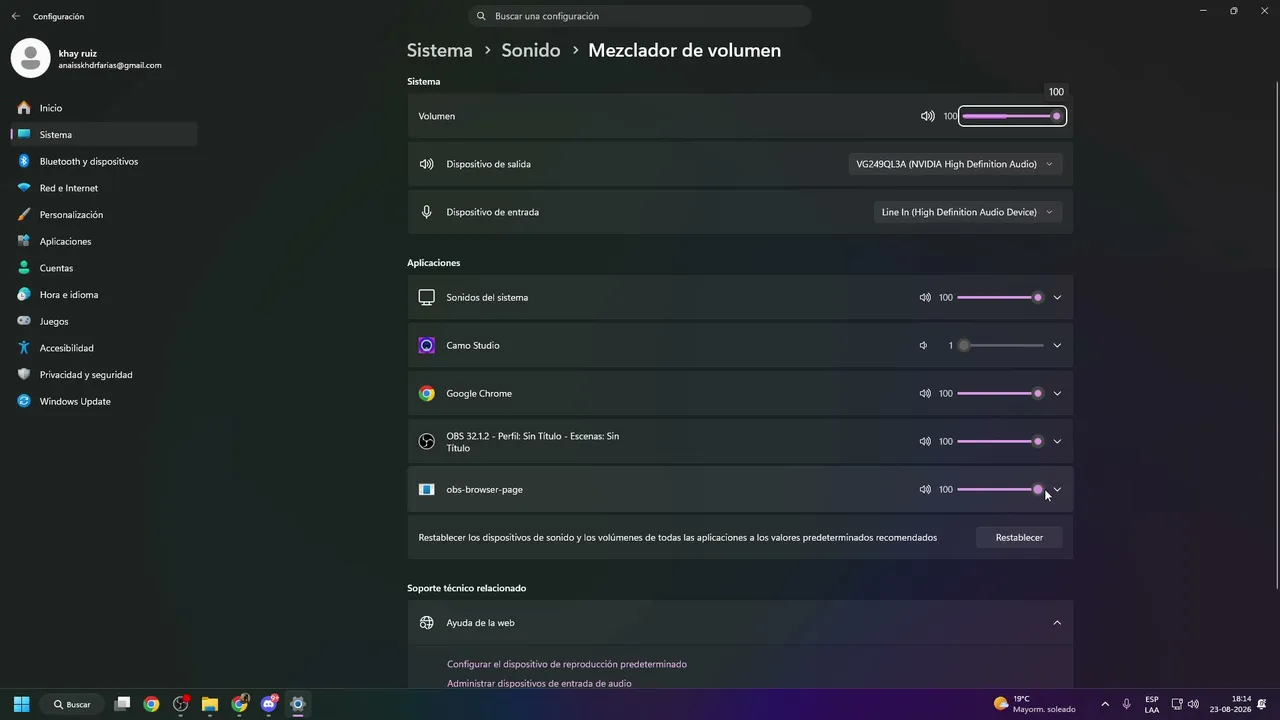Expand OBS 32.1.2 options chevron
Viewport: 1280px width, 720px height.
(1057, 441)
